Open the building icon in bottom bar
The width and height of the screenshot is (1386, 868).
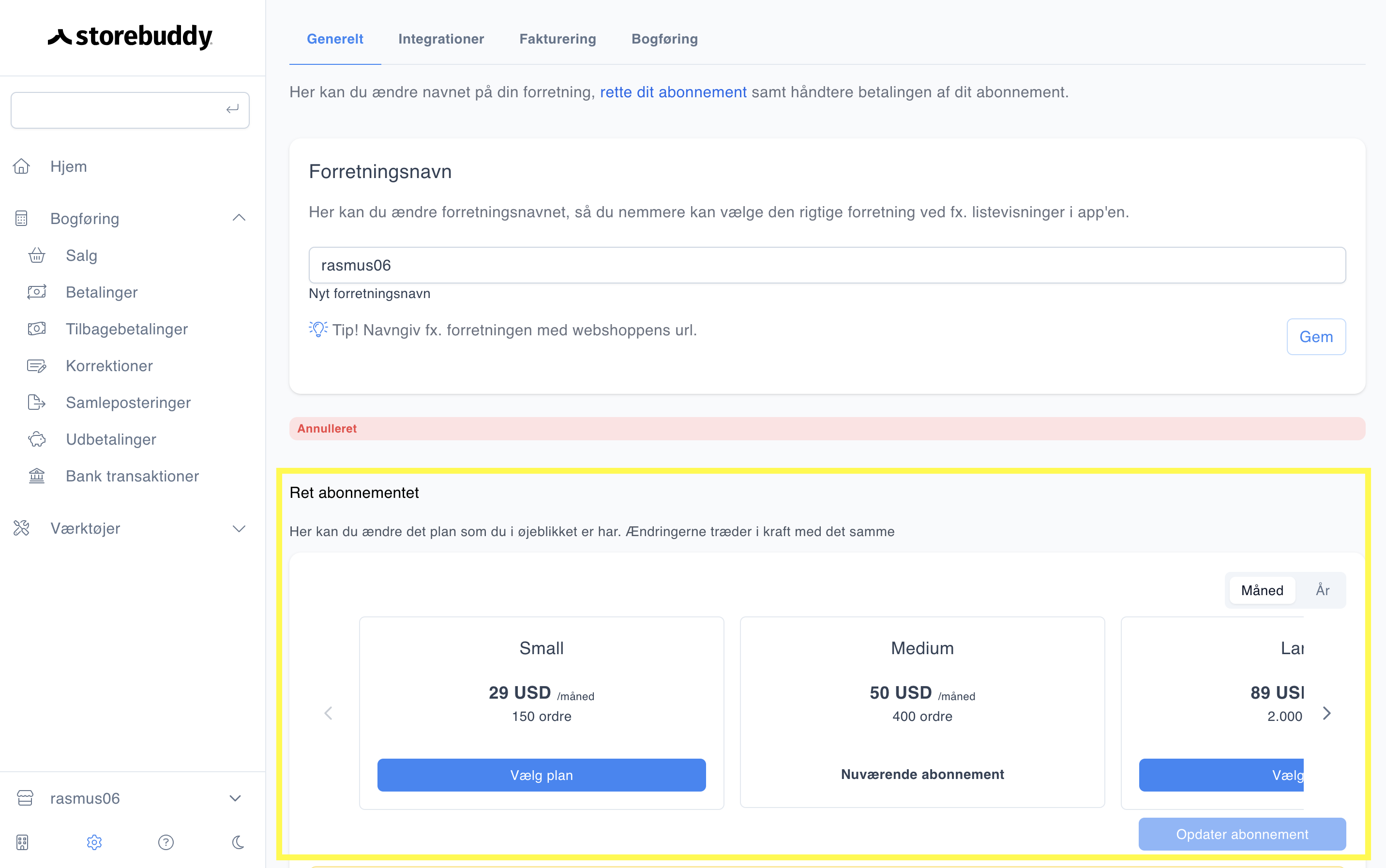22,842
